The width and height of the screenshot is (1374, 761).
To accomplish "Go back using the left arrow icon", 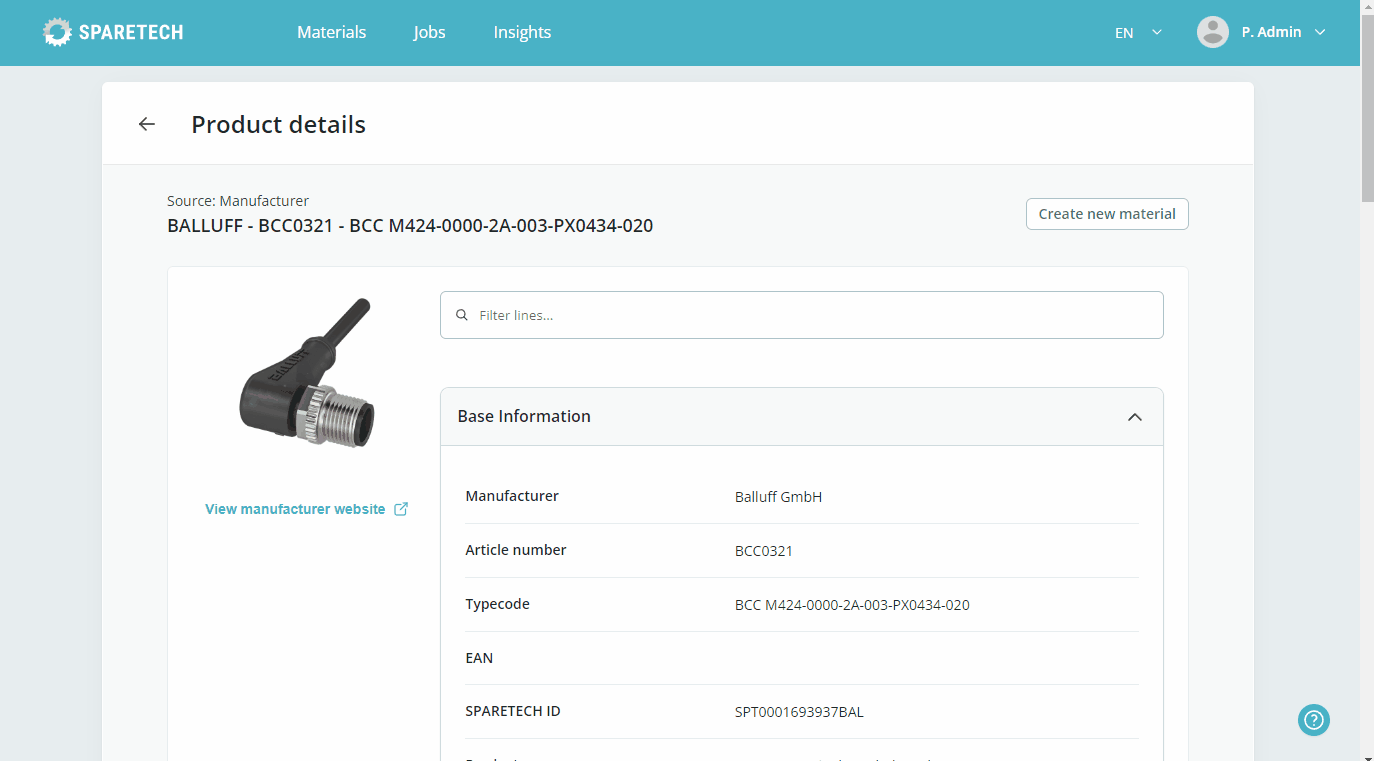I will (147, 124).
